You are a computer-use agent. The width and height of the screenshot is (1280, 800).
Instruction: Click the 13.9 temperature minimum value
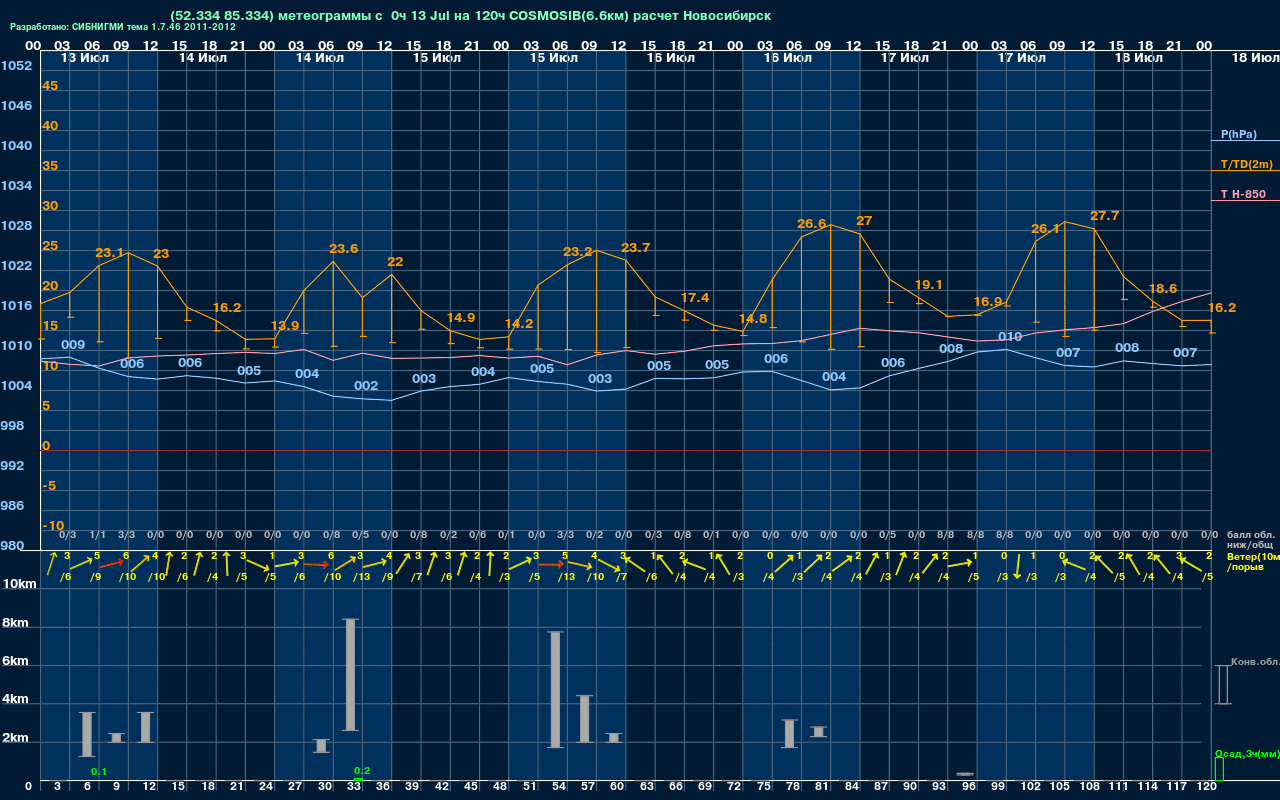[284, 326]
